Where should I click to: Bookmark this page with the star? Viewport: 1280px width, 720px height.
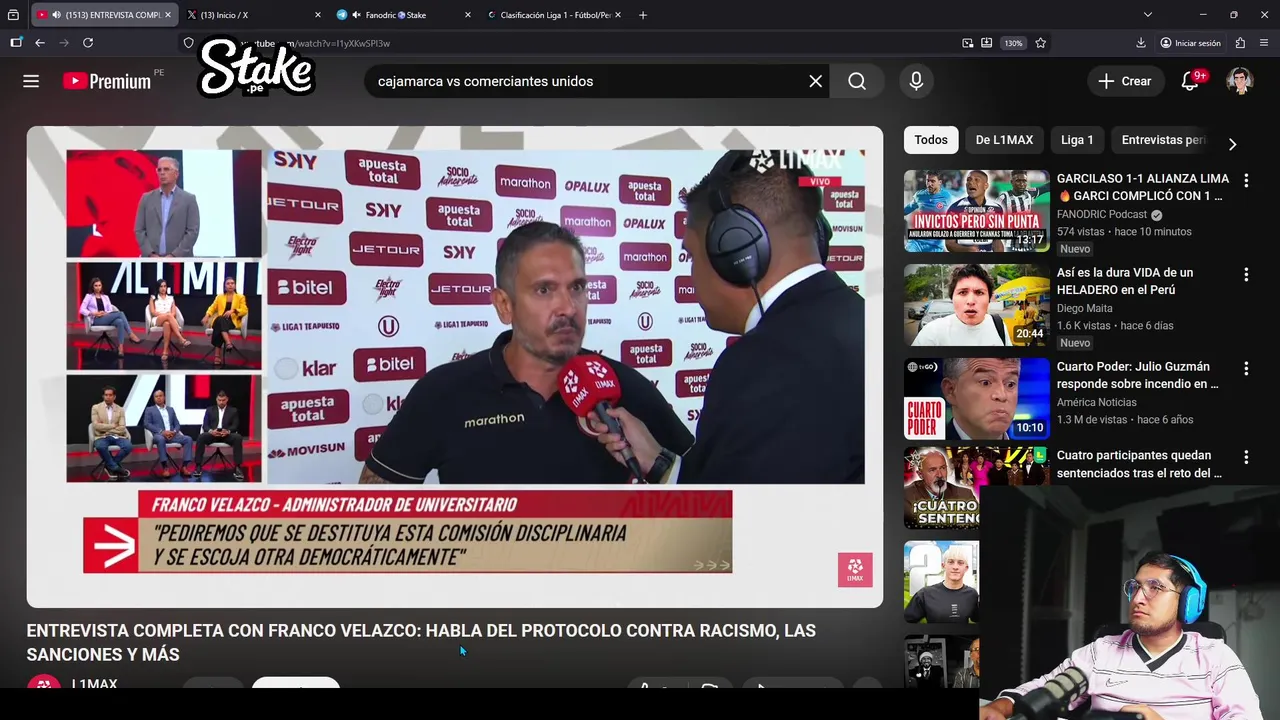coord(1041,43)
